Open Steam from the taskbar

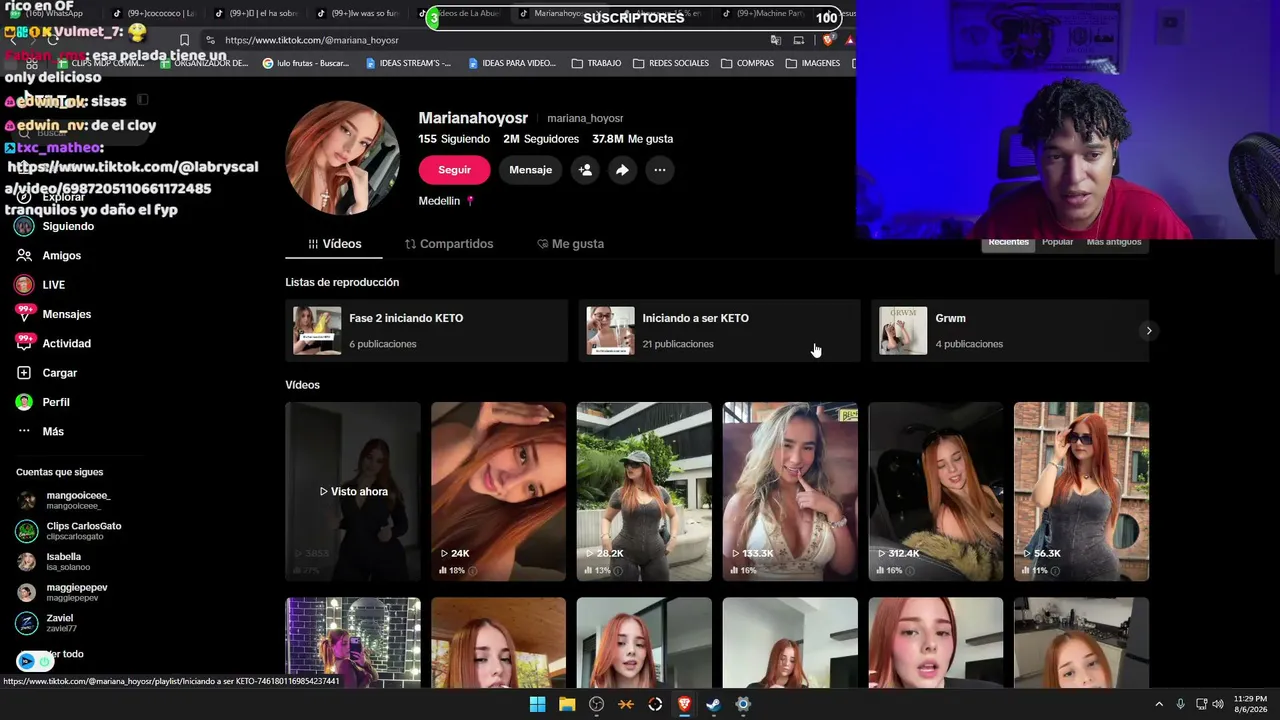[713, 704]
